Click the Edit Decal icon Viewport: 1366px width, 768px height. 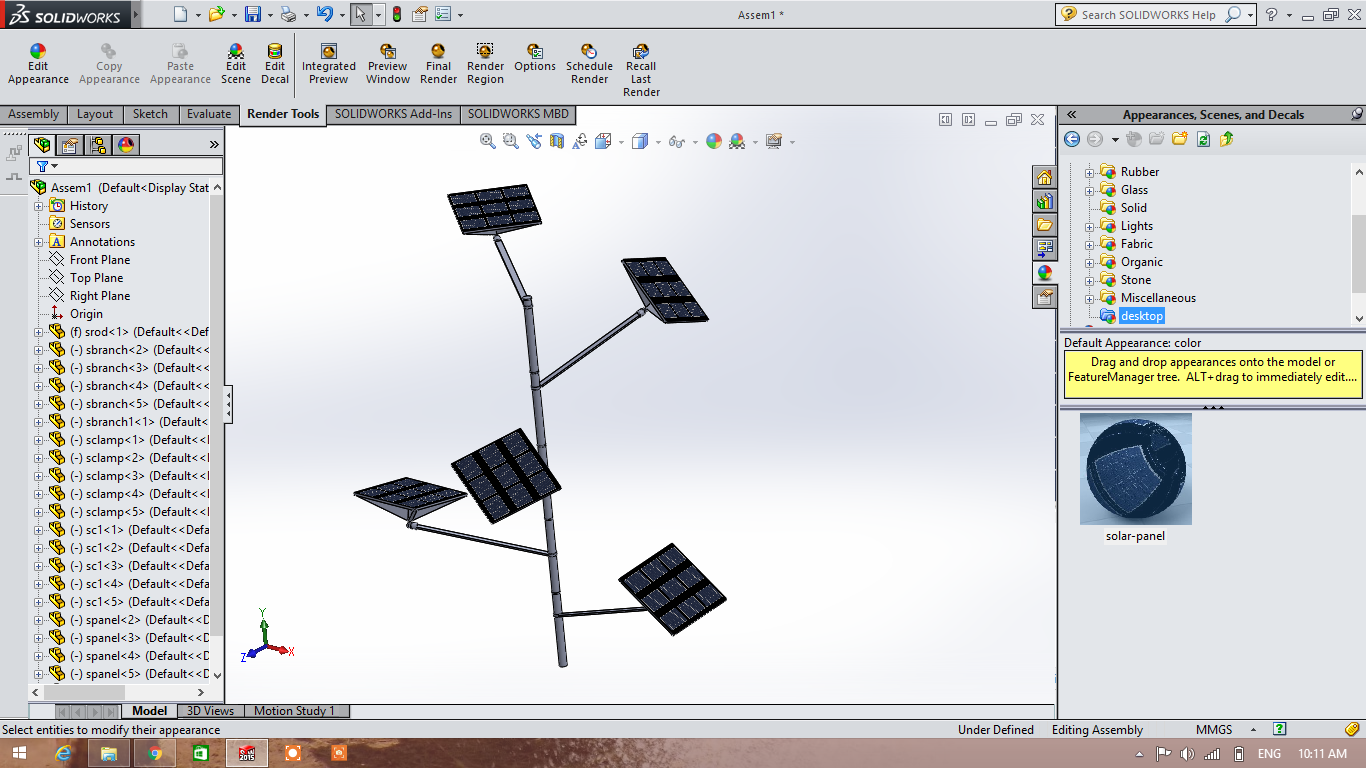(275, 64)
